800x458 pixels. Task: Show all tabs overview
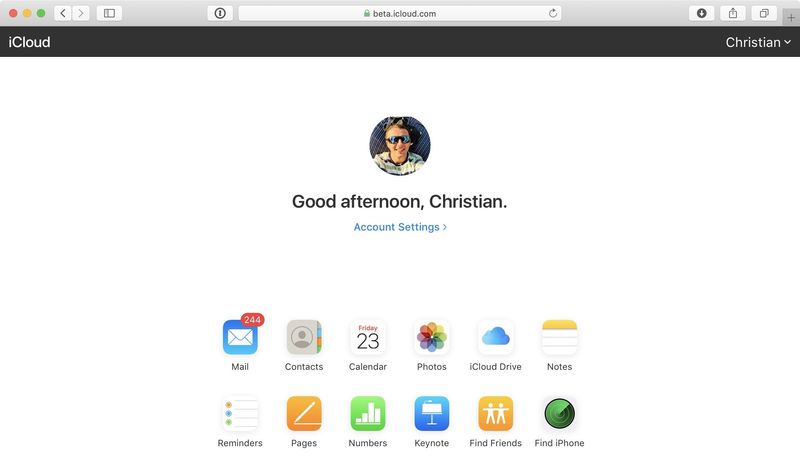764,13
